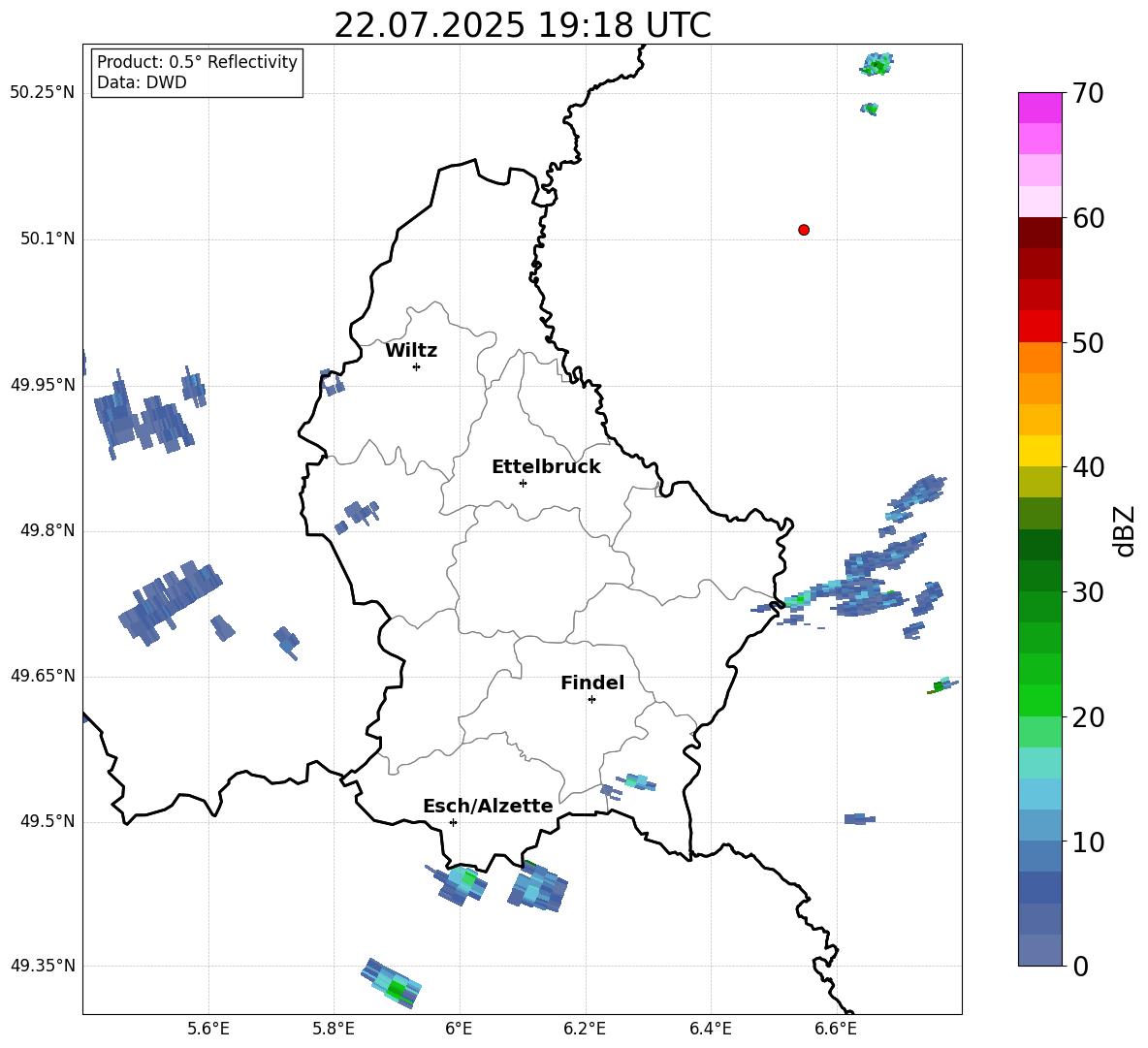Click the 50.25°N latitude label
This screenshot has height=1048, width=1148.
coord(42,93)
